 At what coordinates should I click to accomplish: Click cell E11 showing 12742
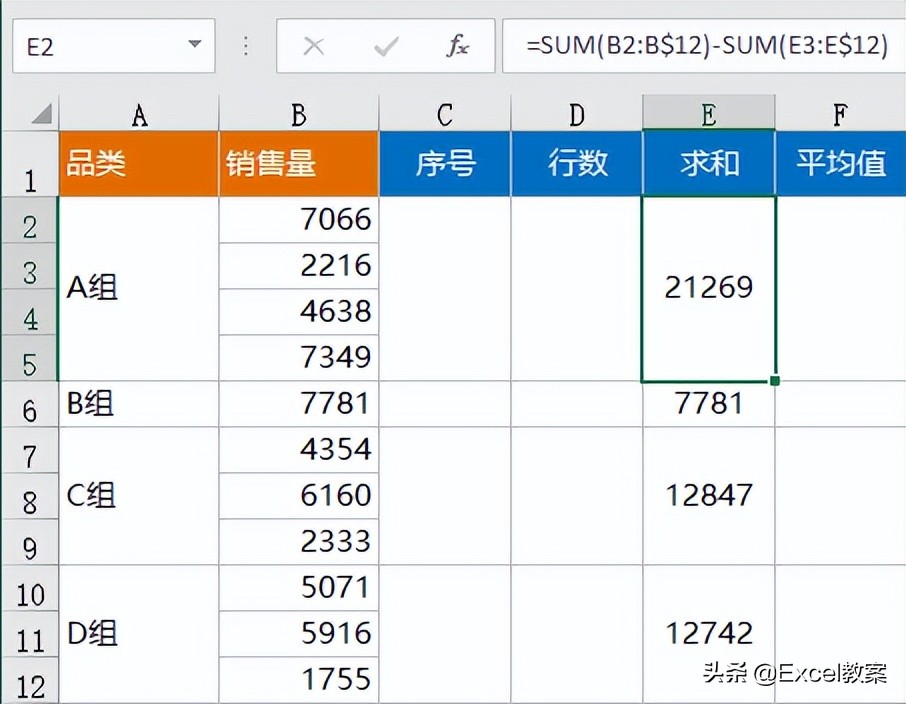point(708,633)
